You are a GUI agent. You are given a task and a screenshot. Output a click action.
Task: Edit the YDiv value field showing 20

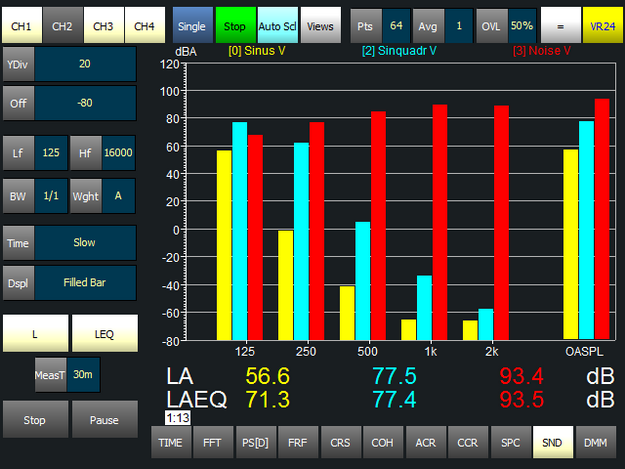[x=84, y=64]
